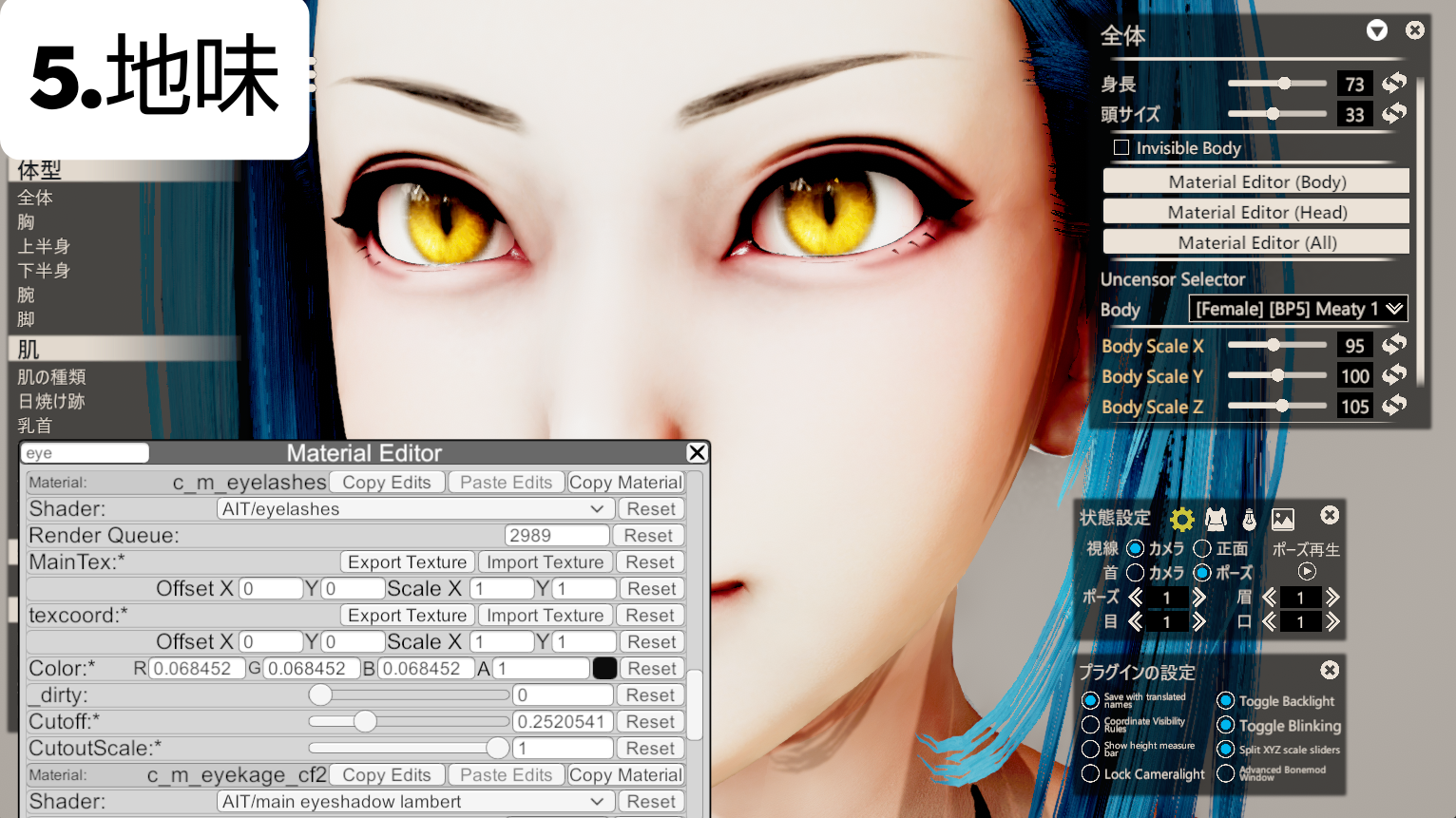Open the AIT/eyelashes shader dropdown

[414, 509]
